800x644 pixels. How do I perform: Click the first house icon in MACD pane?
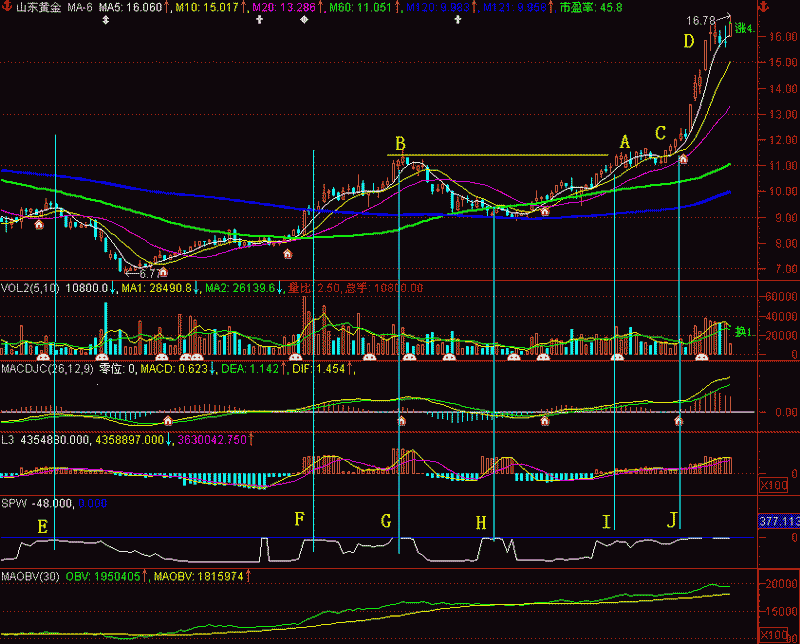tap(402, 421)
